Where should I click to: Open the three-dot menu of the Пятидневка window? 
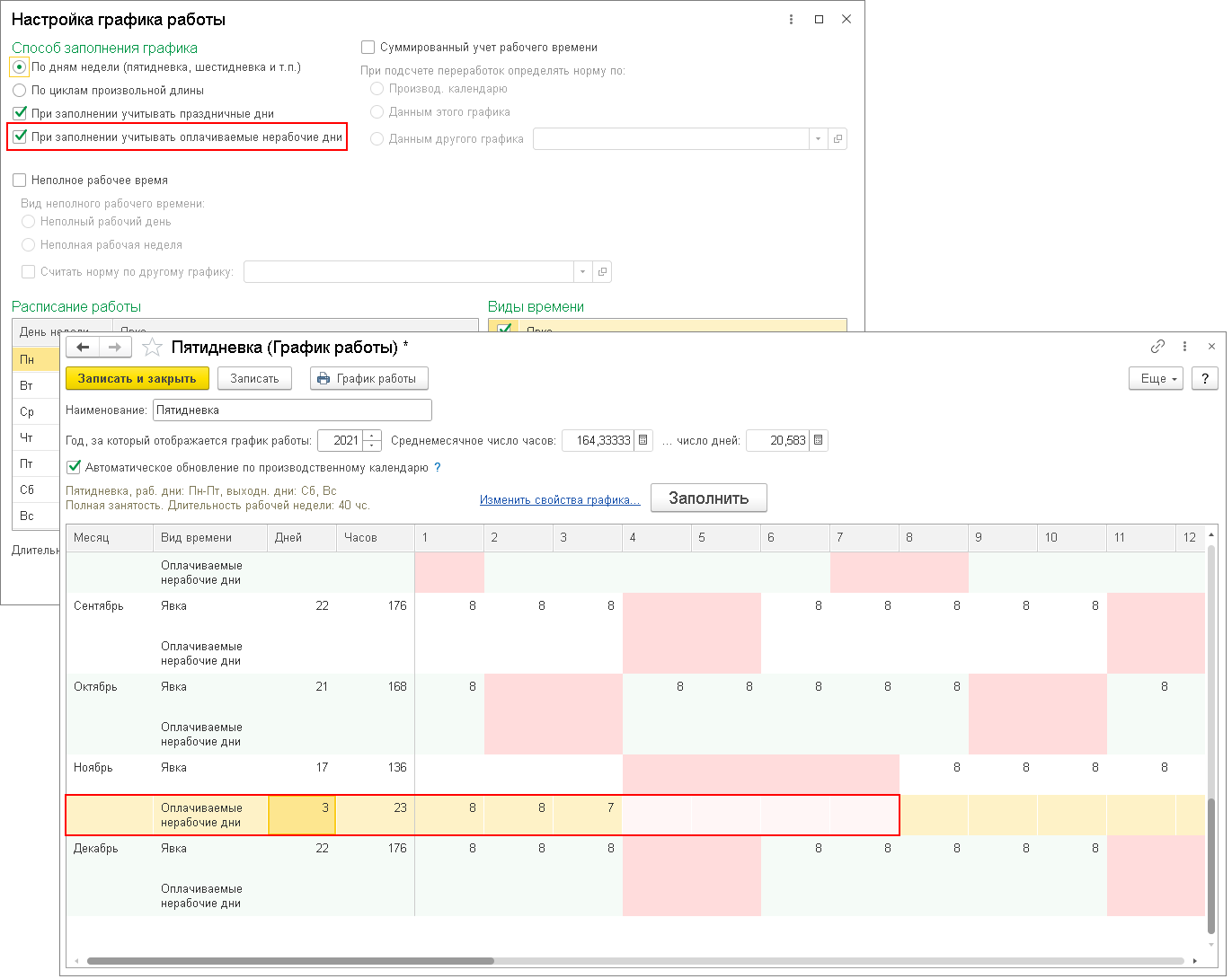coord(1185,347)
